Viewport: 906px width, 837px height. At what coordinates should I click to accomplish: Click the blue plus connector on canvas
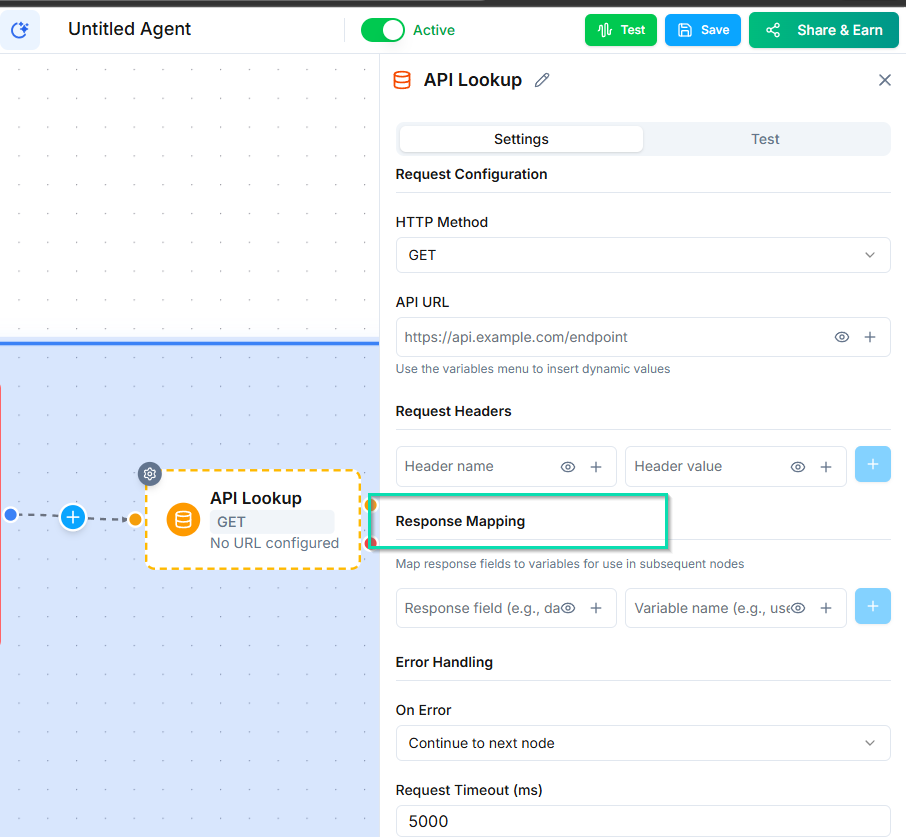72,517
